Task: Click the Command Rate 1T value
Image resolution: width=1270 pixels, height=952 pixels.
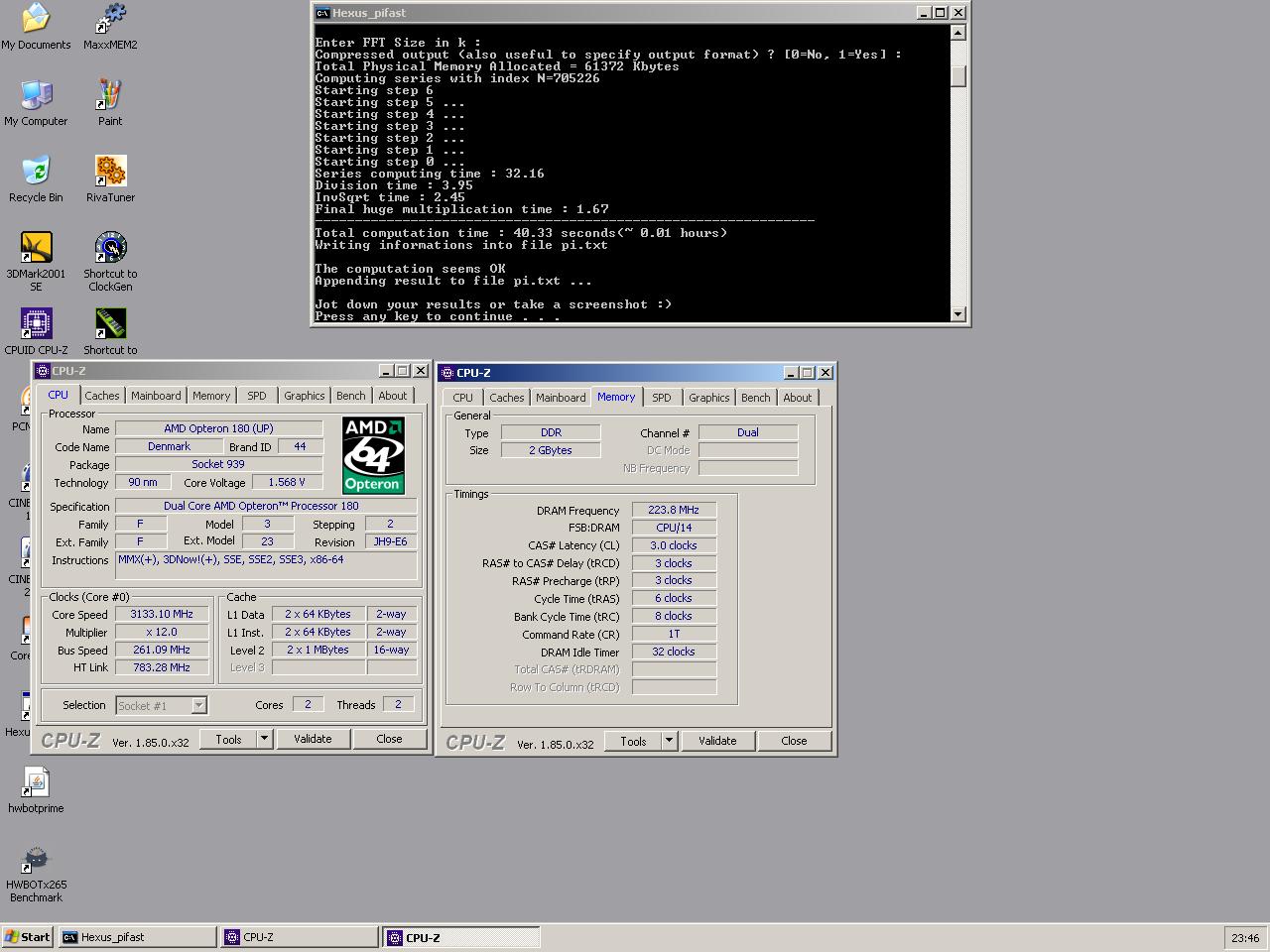Action: [x=674, y=634]
